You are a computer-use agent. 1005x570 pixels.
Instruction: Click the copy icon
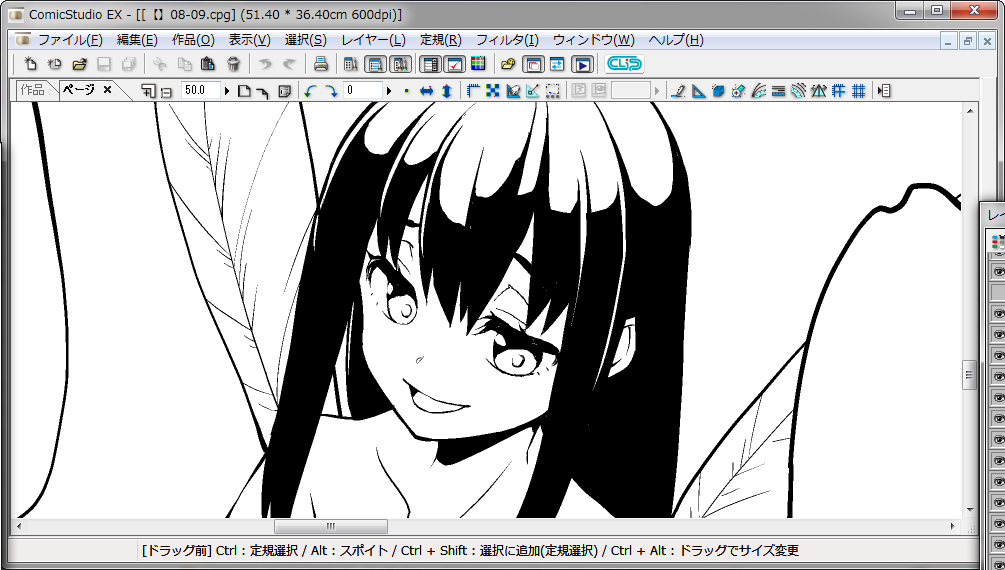185,64
